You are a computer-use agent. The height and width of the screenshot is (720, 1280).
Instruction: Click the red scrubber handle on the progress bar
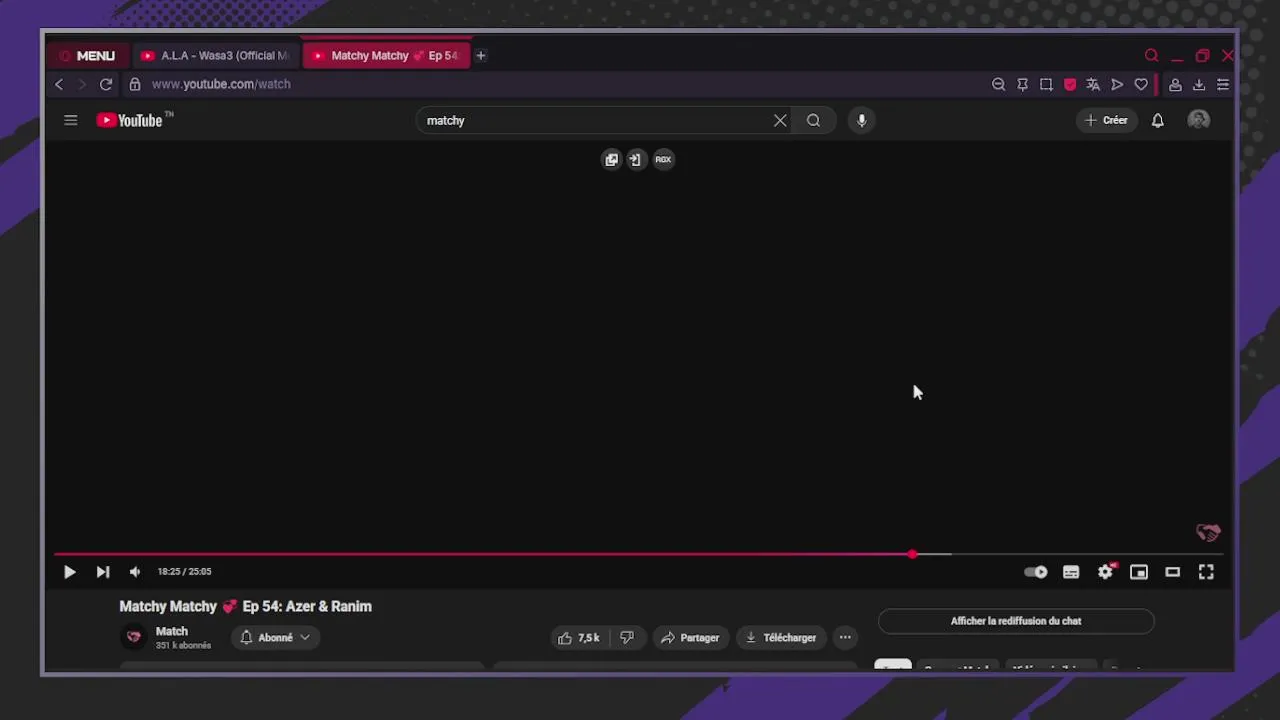coord(912,554)
